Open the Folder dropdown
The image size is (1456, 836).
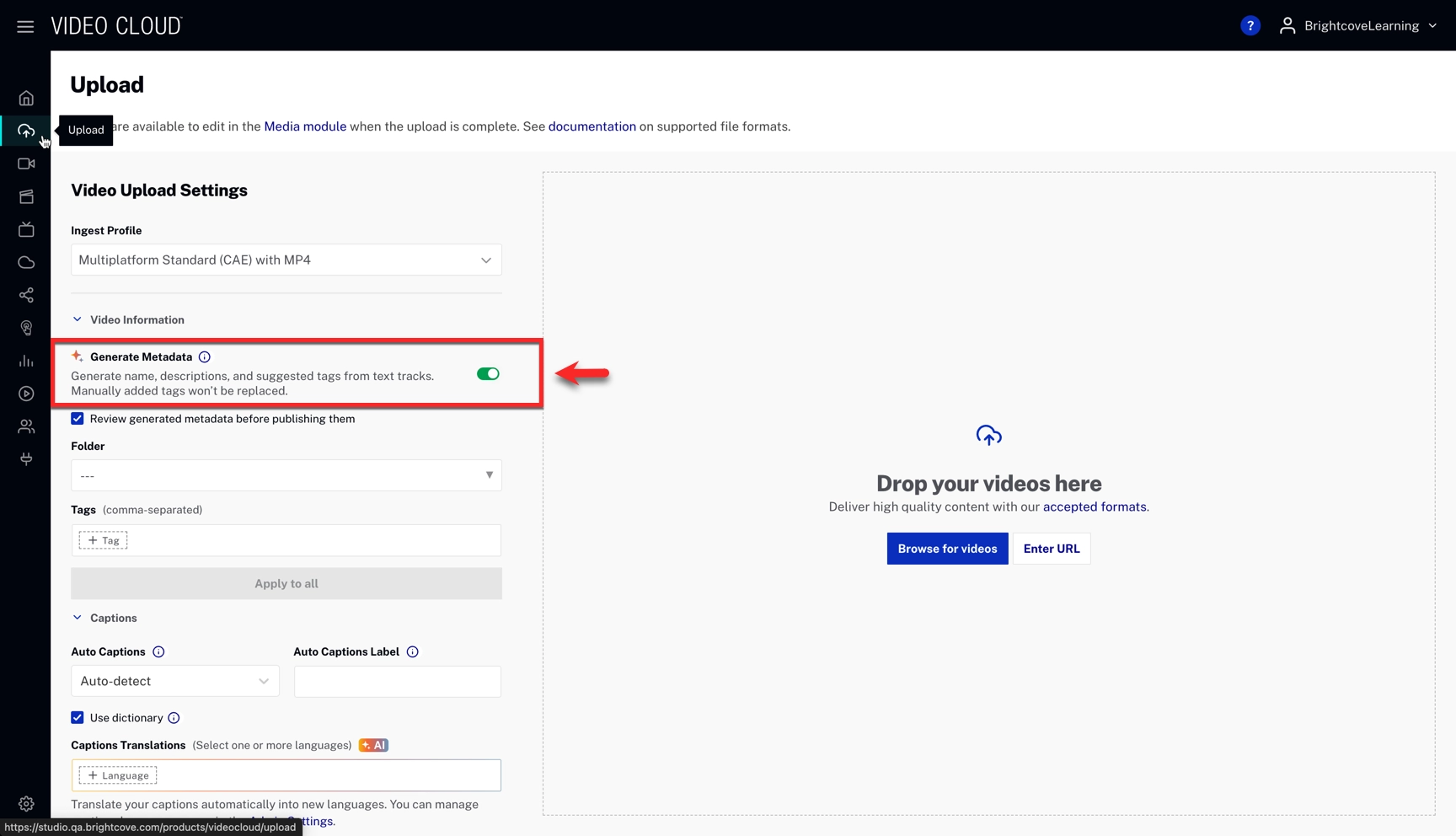tap(286, 475)
